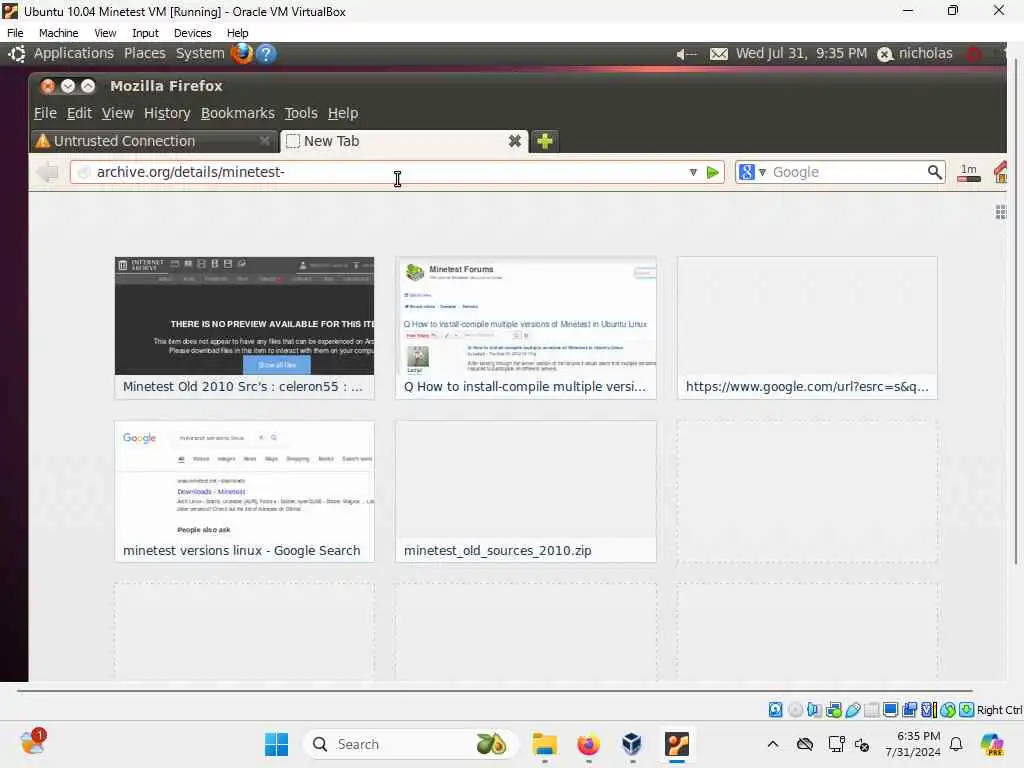The height and width of the screenshot is (768, 1024).
Task: Add a new tab with green plus
Action: [x=544, y=141]
